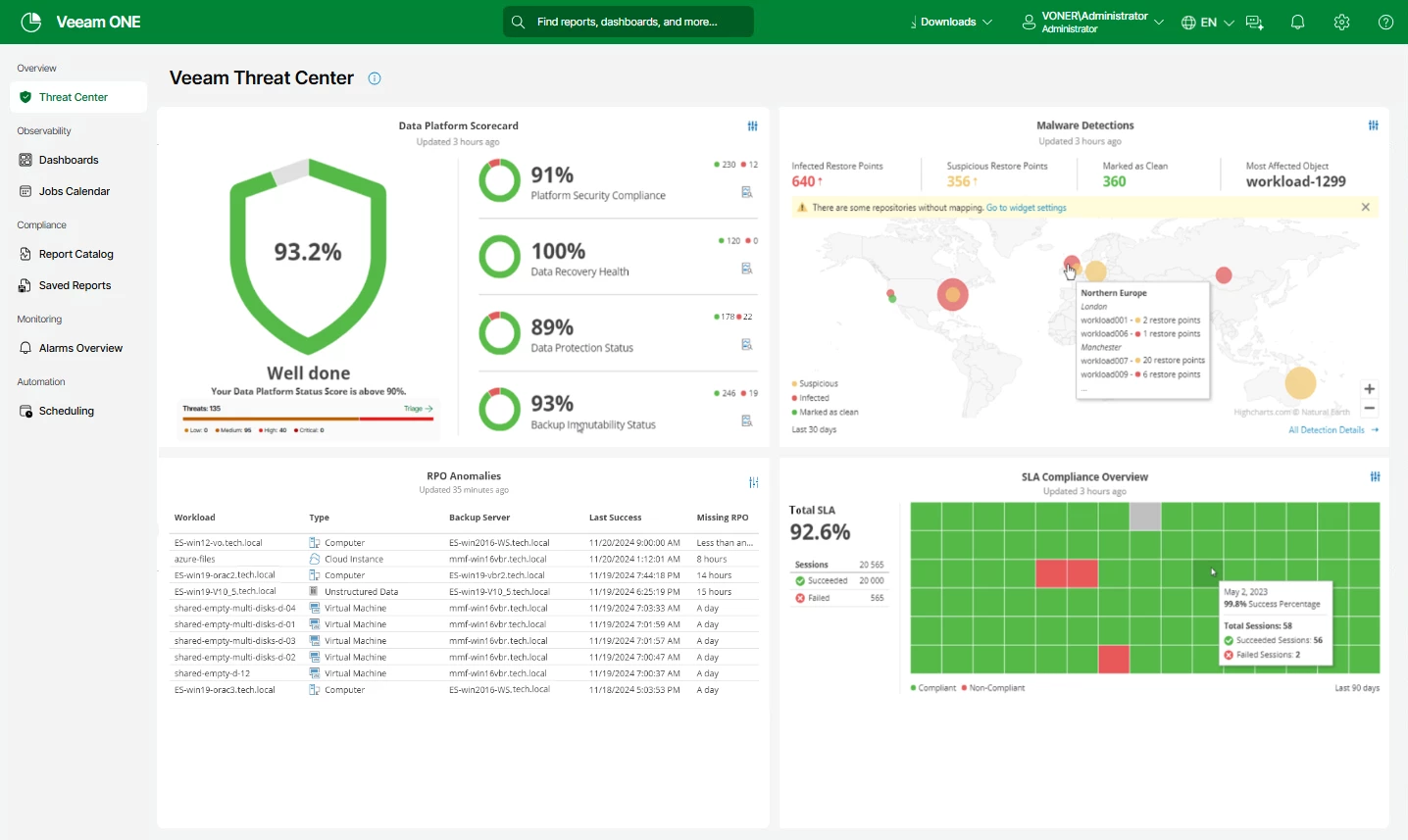Viewport: 1408px width, 840px height.
Task: Click the bottom red SLA heatmap cell
Action: coord(1114,660)
